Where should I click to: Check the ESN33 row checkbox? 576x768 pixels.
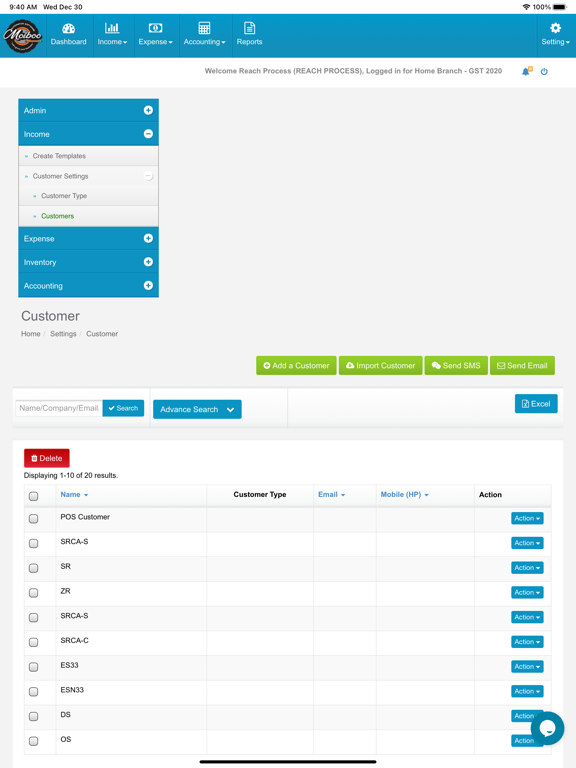33,692
